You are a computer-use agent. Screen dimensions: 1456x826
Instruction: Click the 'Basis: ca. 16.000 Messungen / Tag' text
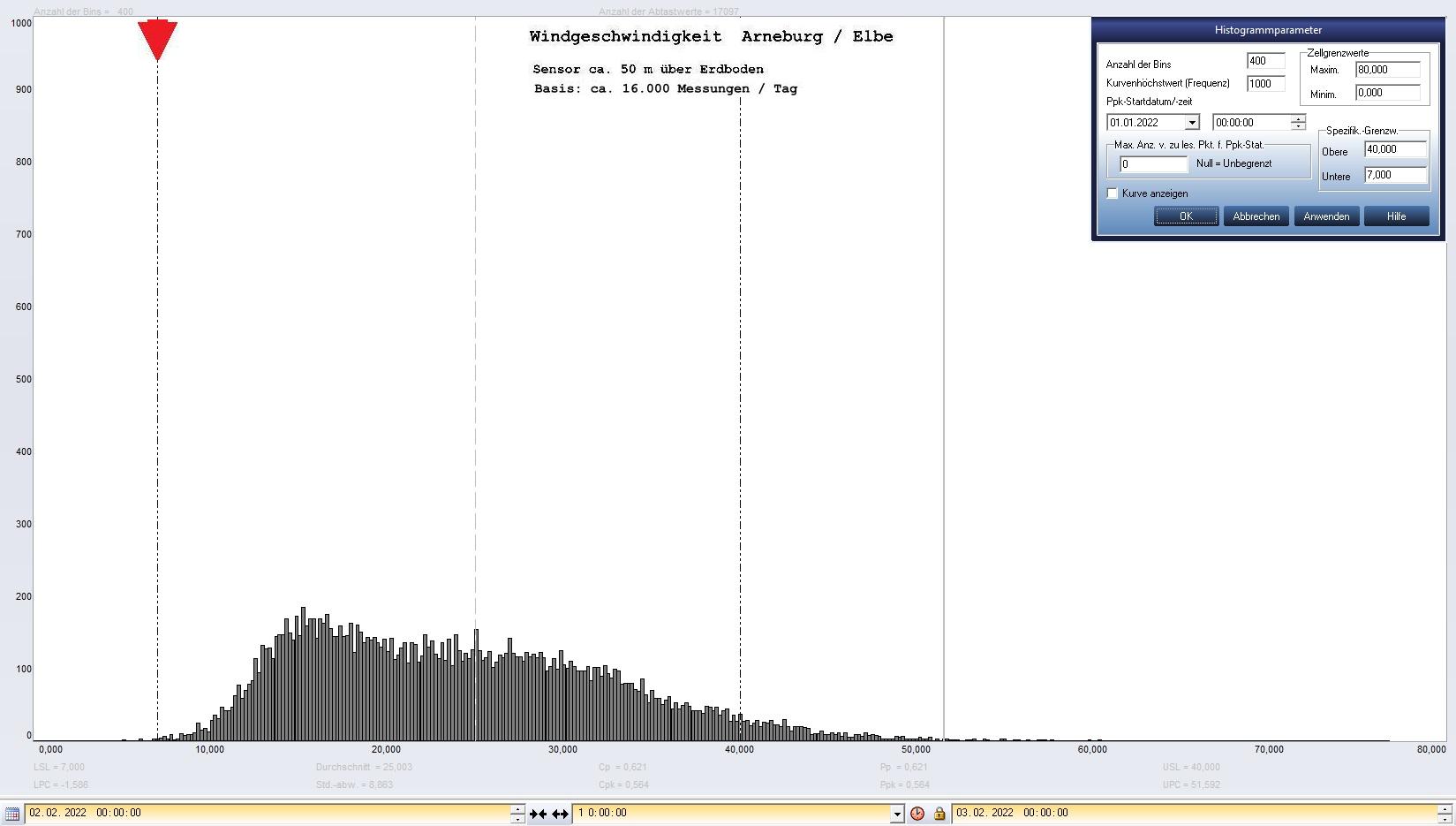[x=666, y=88]
